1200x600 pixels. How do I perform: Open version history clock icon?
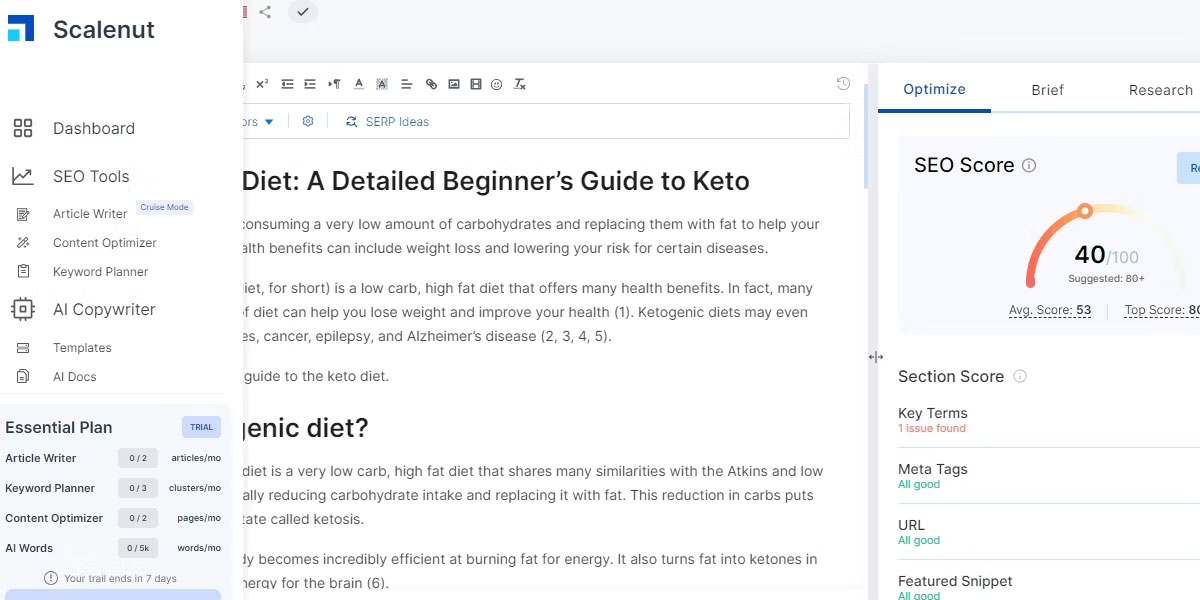coord(843,84)
